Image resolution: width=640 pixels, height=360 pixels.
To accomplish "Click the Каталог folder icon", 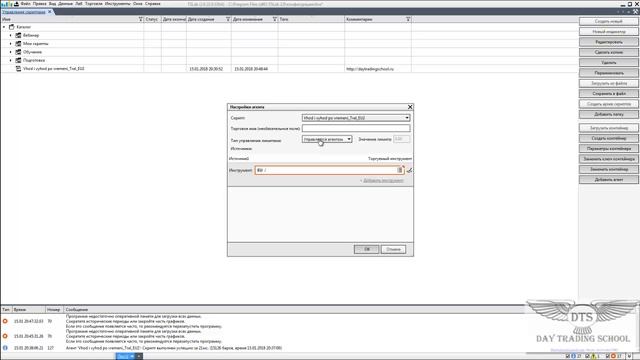I will 11,27.
